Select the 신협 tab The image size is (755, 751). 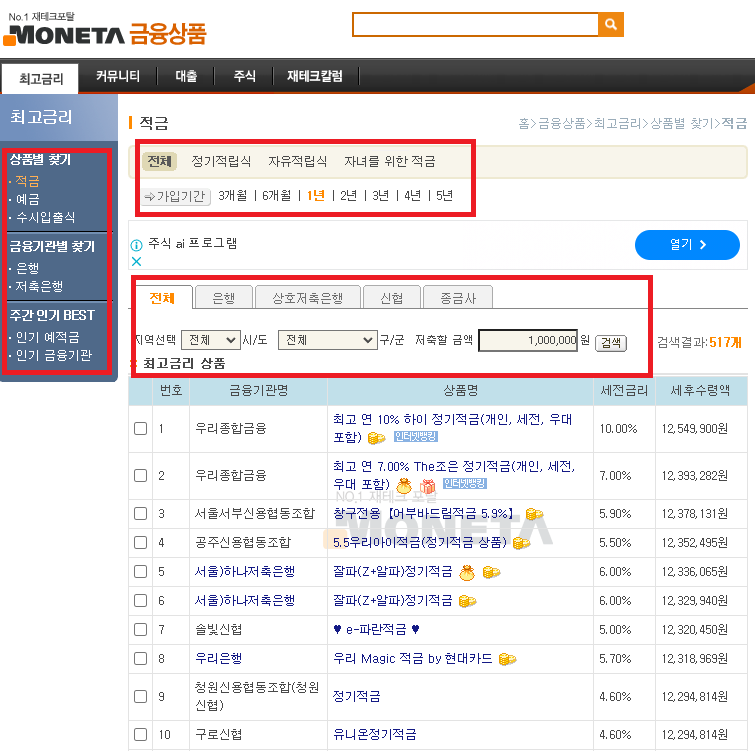pyautogui.click(x=391, y=298)
